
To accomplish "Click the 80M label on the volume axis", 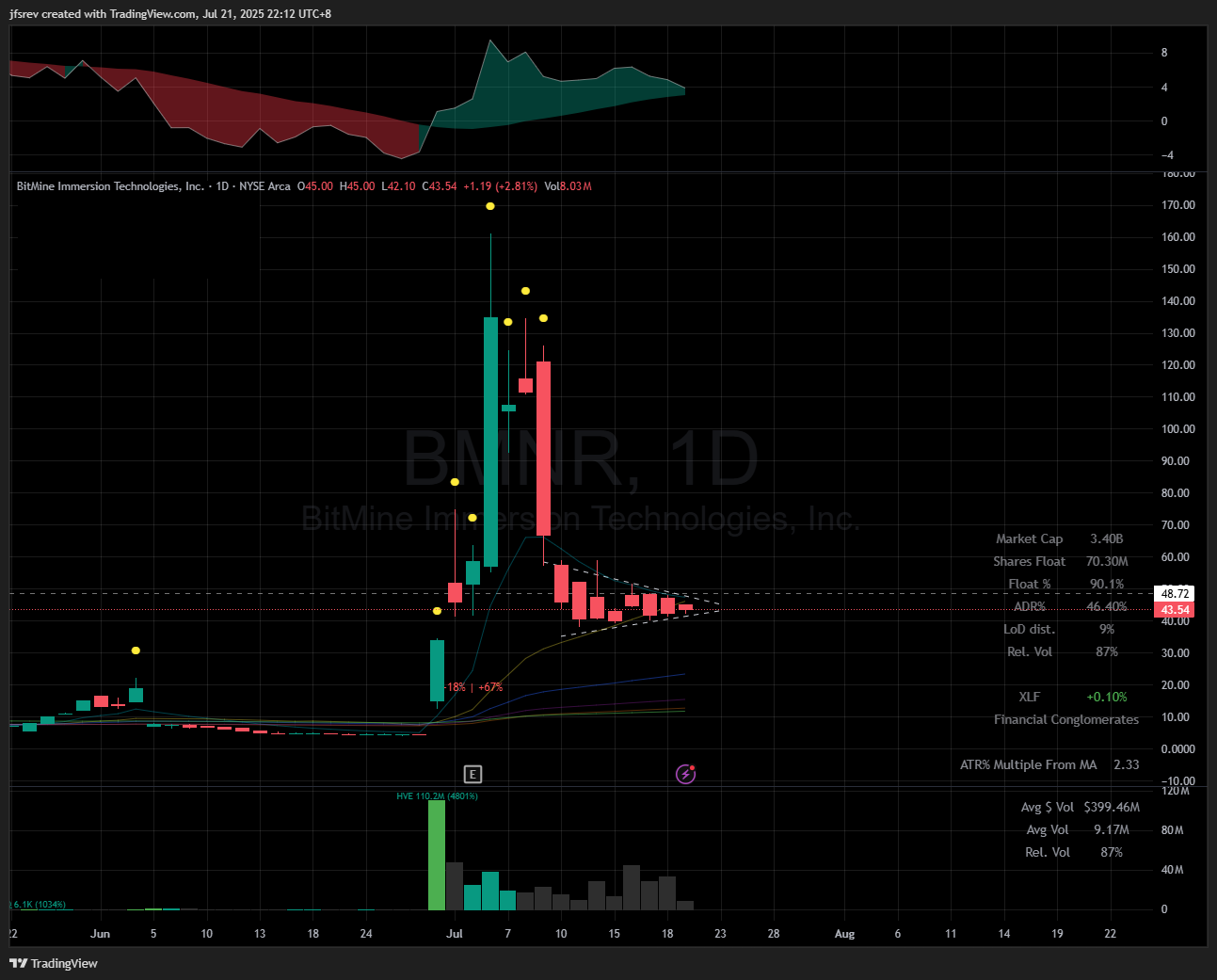I will click(1172, 830).
